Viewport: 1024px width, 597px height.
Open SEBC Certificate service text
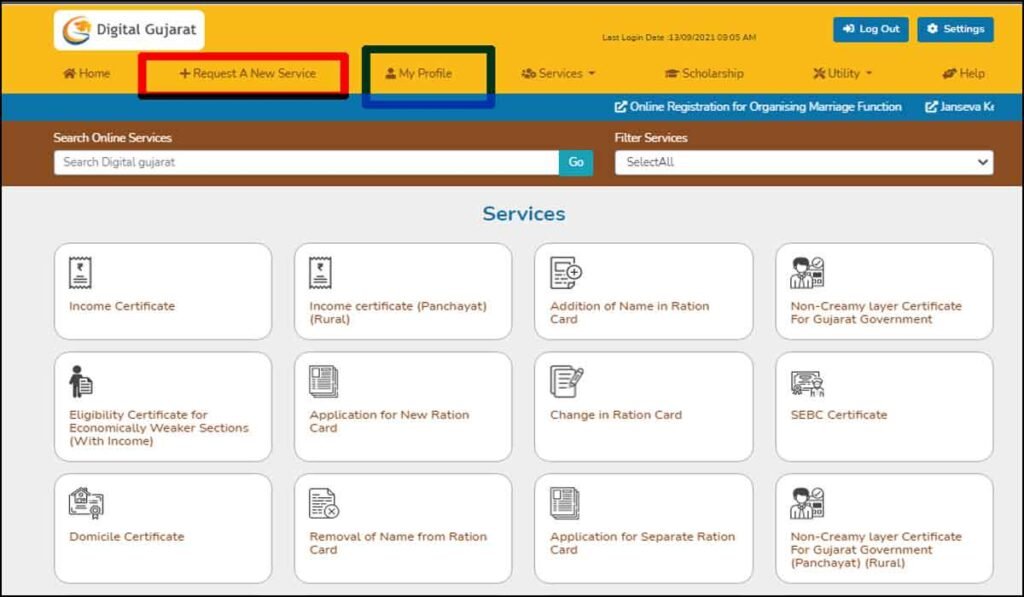point(839,415)
